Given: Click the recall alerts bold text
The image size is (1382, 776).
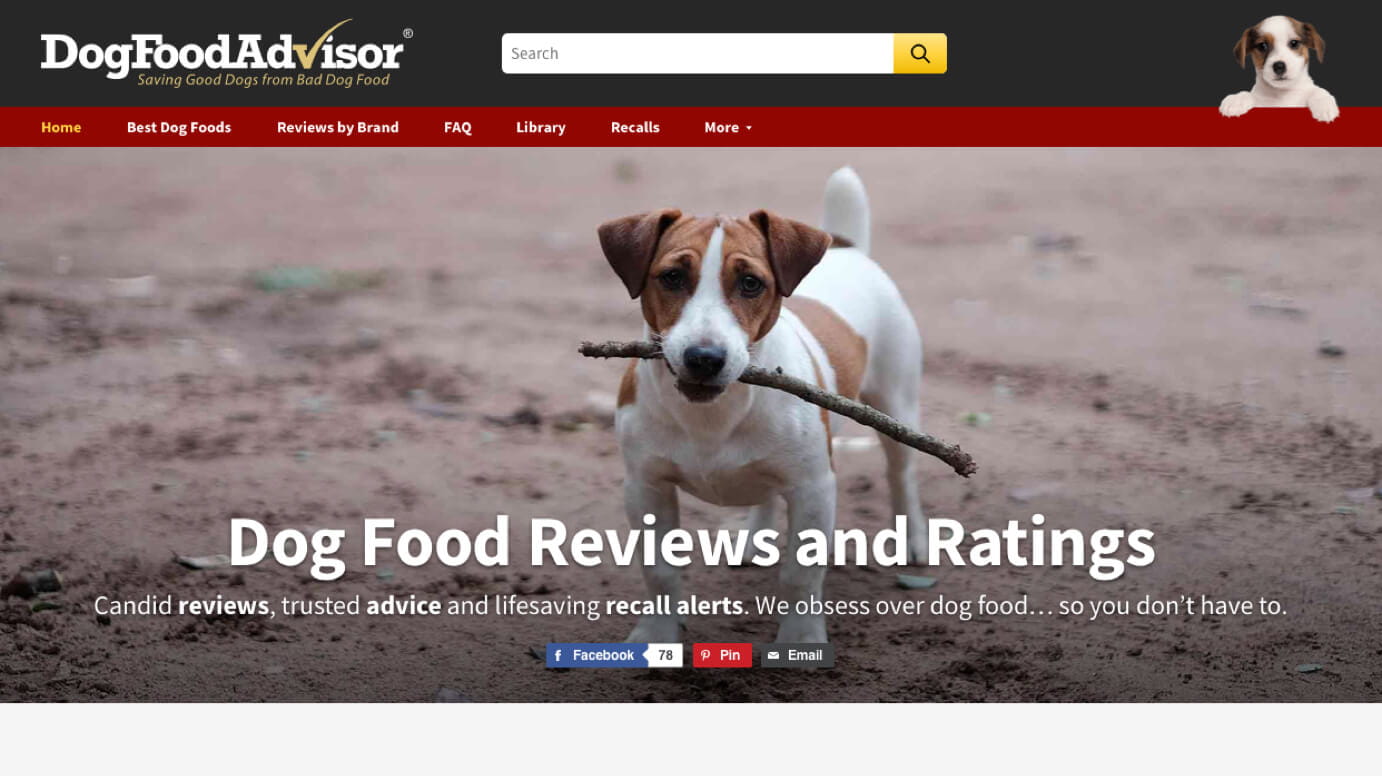Looking at the screenshot, I should coord(674,606).
